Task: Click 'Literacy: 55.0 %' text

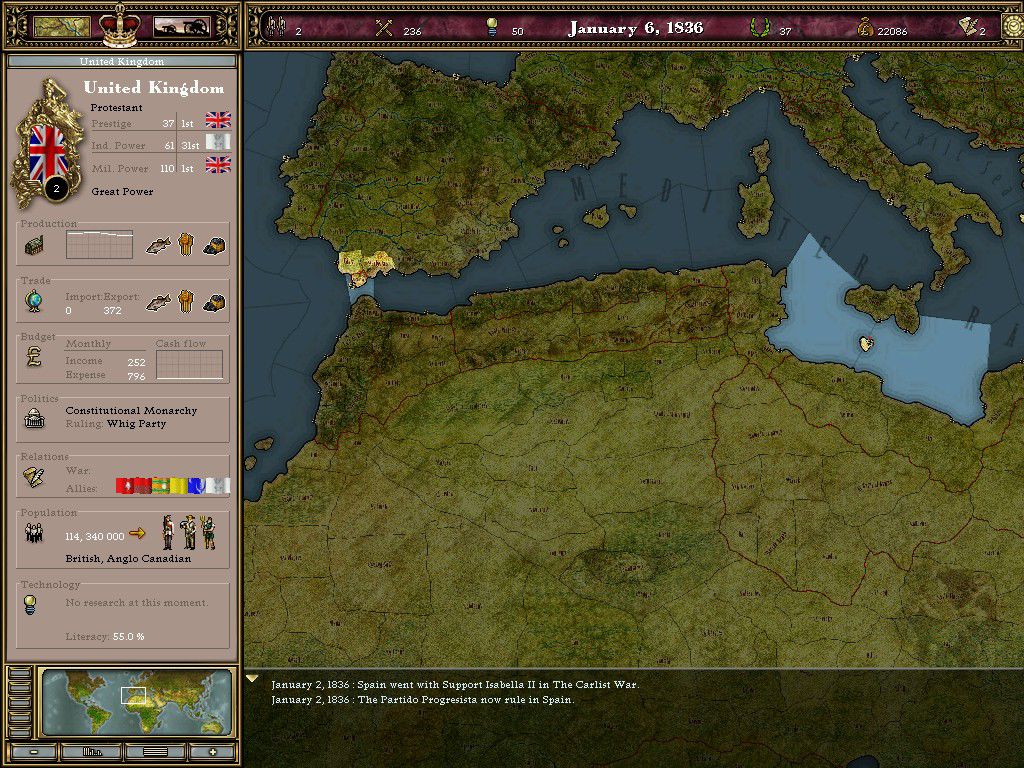Action: (x=104, y=636)
